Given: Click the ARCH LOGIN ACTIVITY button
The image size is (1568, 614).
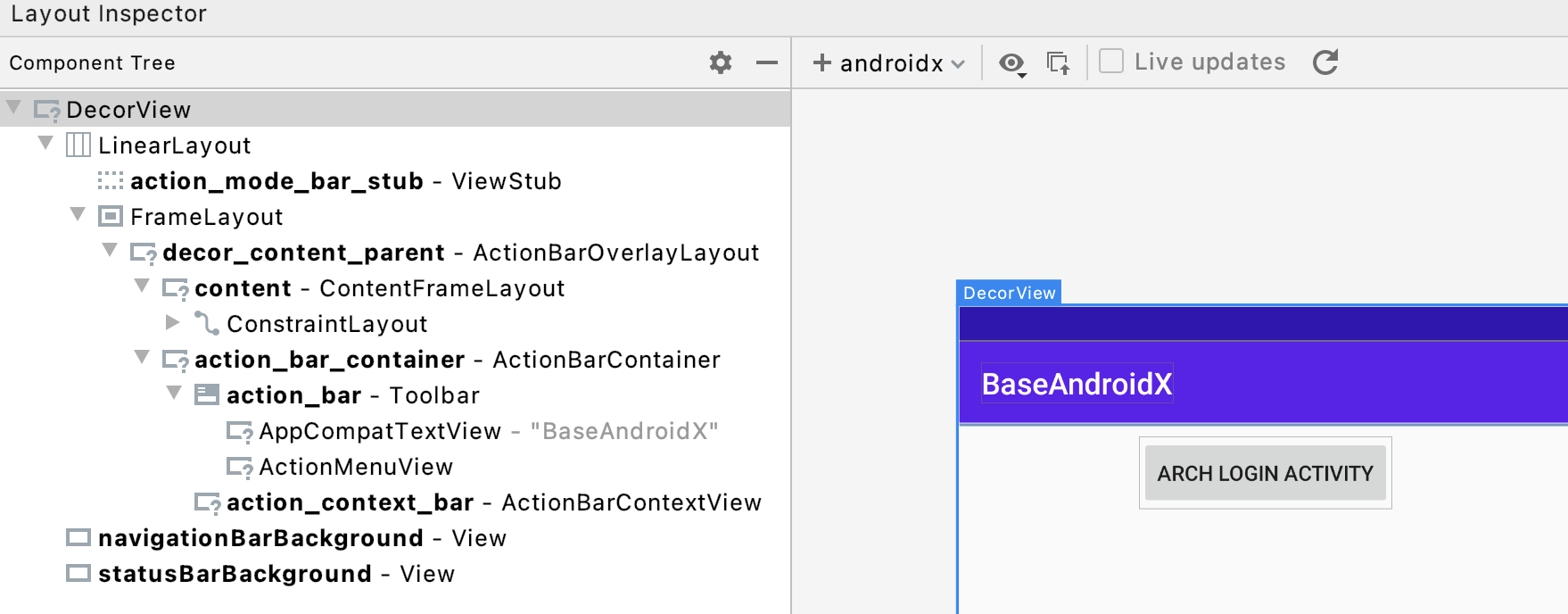Looking at the screenshot, I should (1265, 473).
